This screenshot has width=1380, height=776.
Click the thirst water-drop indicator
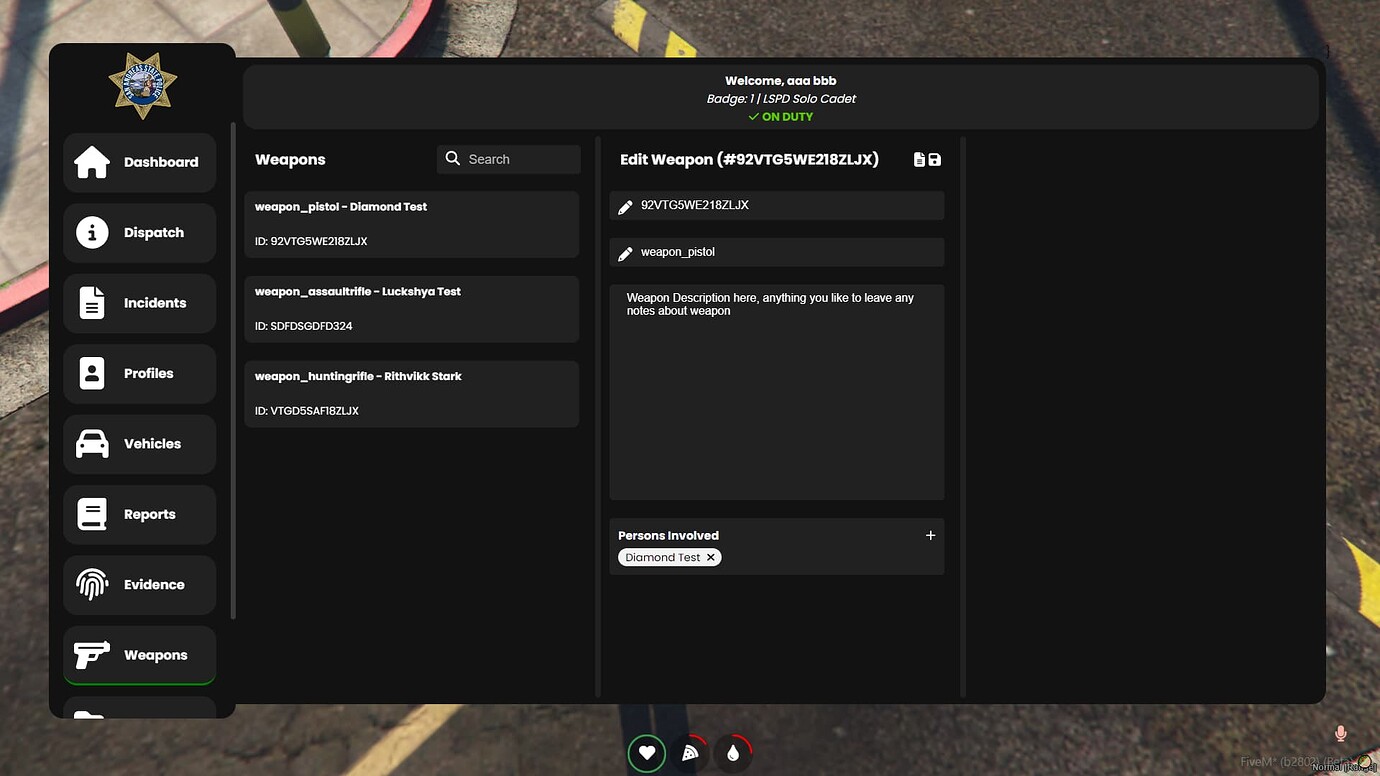pos(733,752)
